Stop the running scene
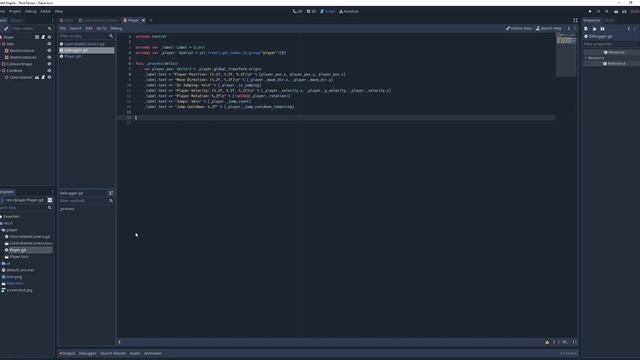Viewport: 640px width, 360px height. [607, 11]
